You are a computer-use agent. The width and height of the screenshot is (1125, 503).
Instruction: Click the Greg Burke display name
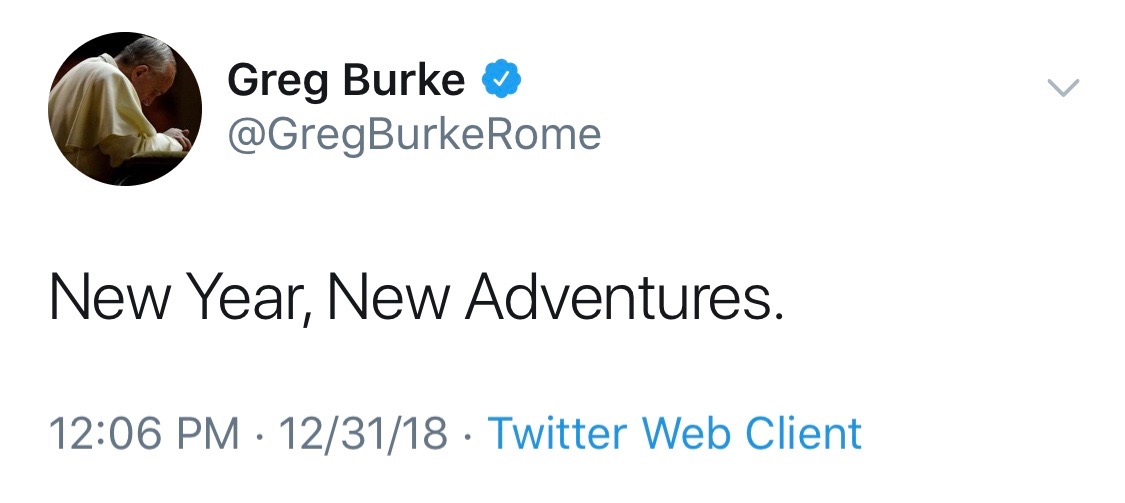click(346, 80)
